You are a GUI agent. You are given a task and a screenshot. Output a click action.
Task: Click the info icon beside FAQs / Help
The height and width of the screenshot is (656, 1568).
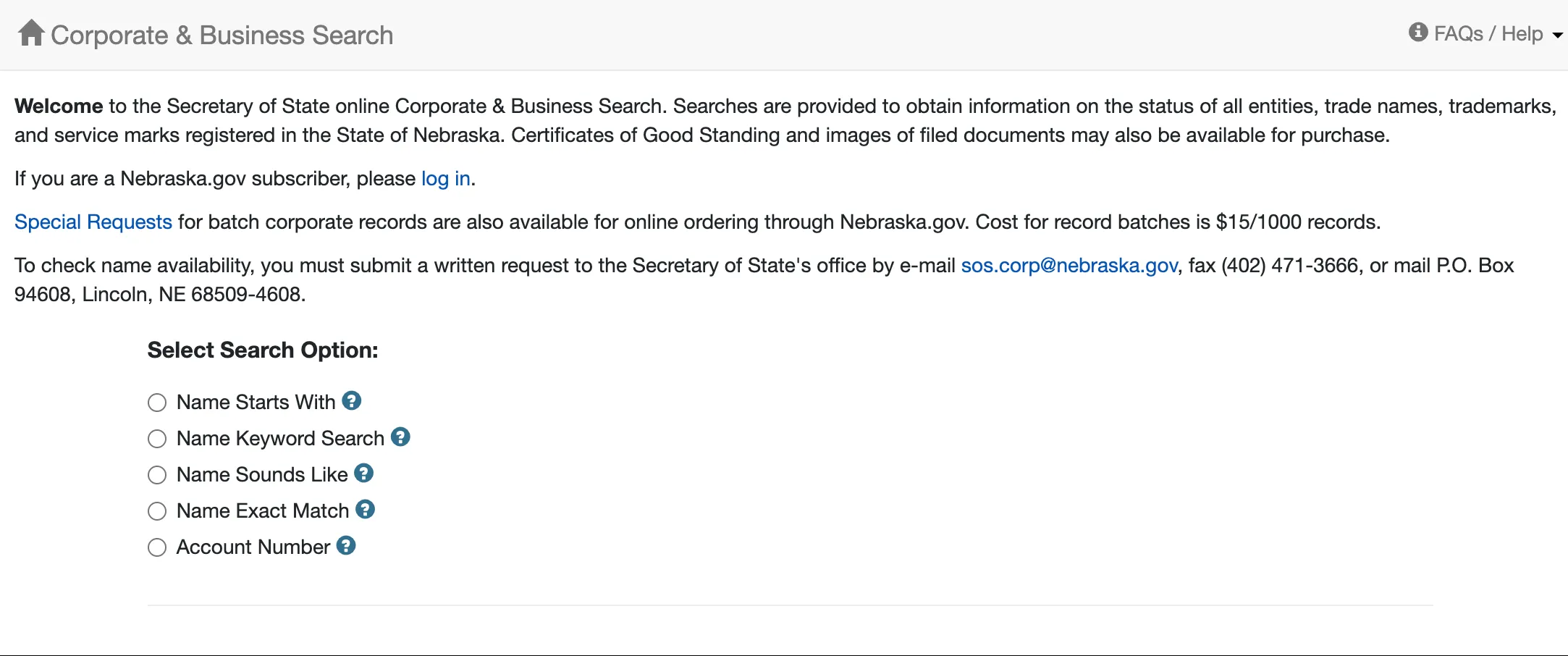1418,33
